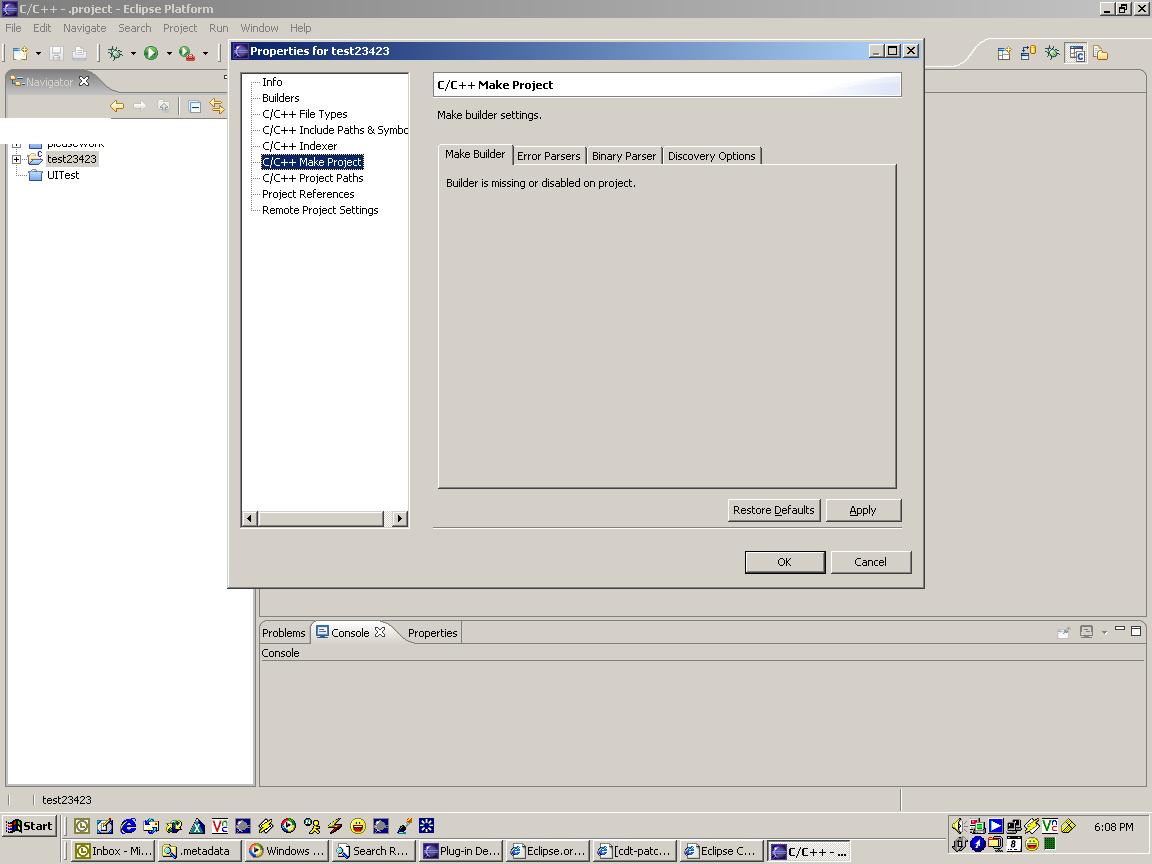The height and width of the screenshot is (864, 1152).
Task: Launch Windows Media Player from quick launch
Action: 289,826
